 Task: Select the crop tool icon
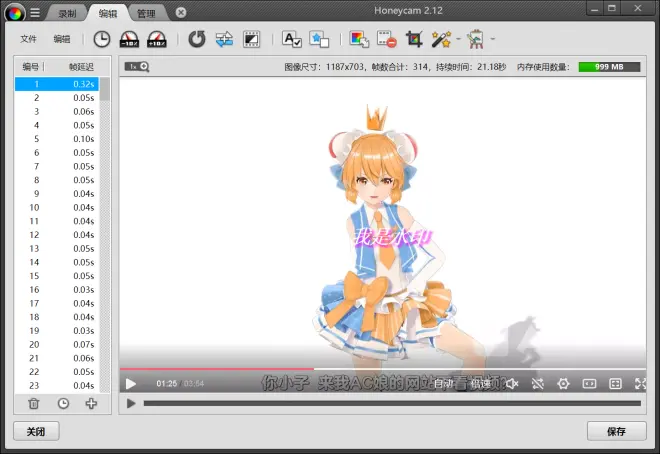(x=414, y=39)
